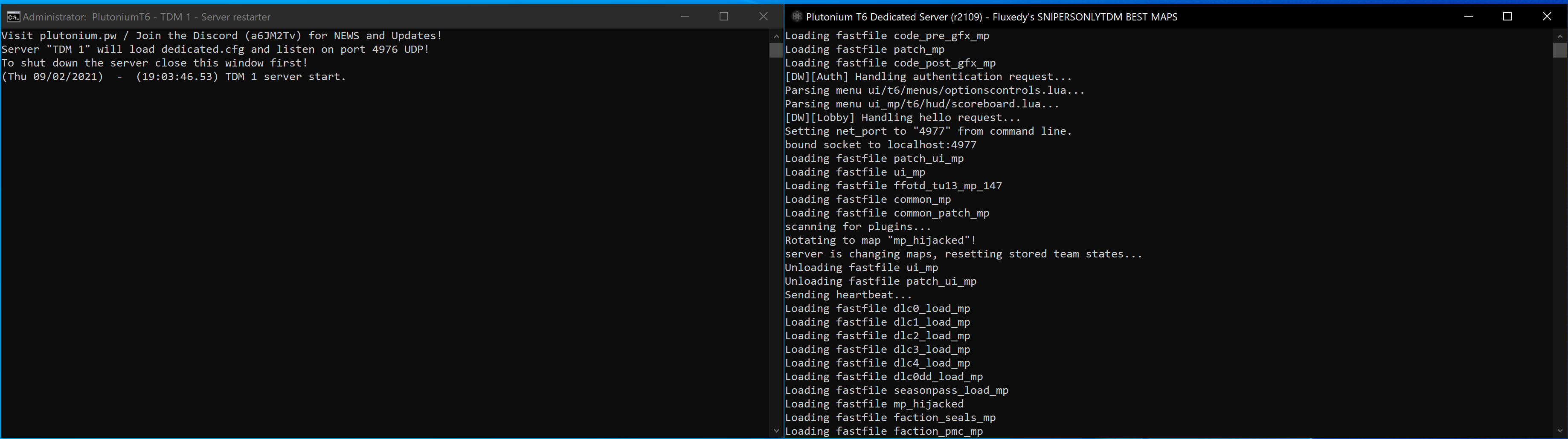Maximize the Plutonium T6 Dedicated Server window
This screenshot has width=1568, height=439.
(x=1507, y=17)
